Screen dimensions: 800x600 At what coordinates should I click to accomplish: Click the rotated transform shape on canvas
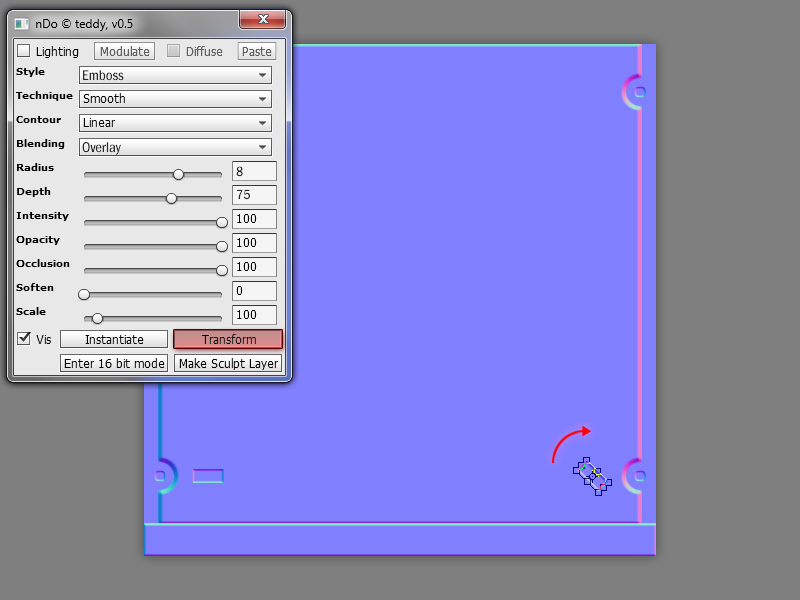pos(592,476)
